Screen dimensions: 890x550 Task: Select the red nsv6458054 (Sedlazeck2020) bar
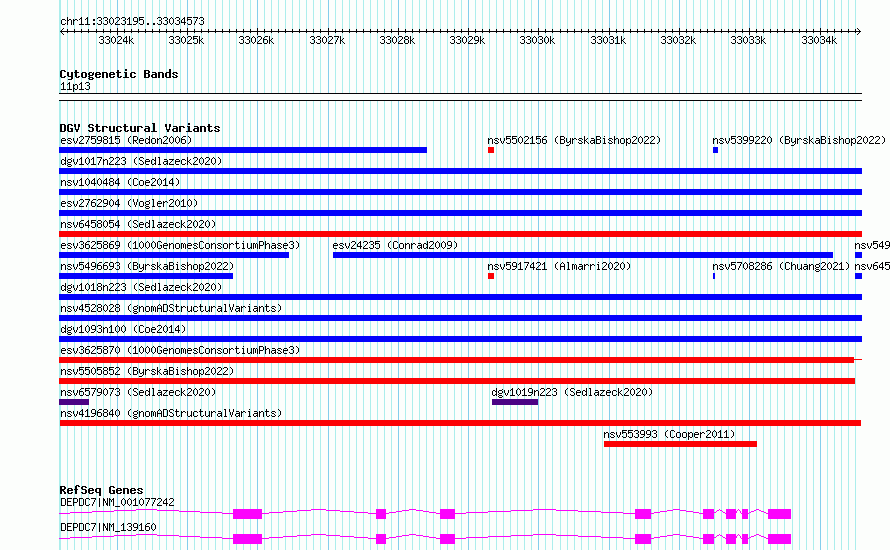coord(460,234)
